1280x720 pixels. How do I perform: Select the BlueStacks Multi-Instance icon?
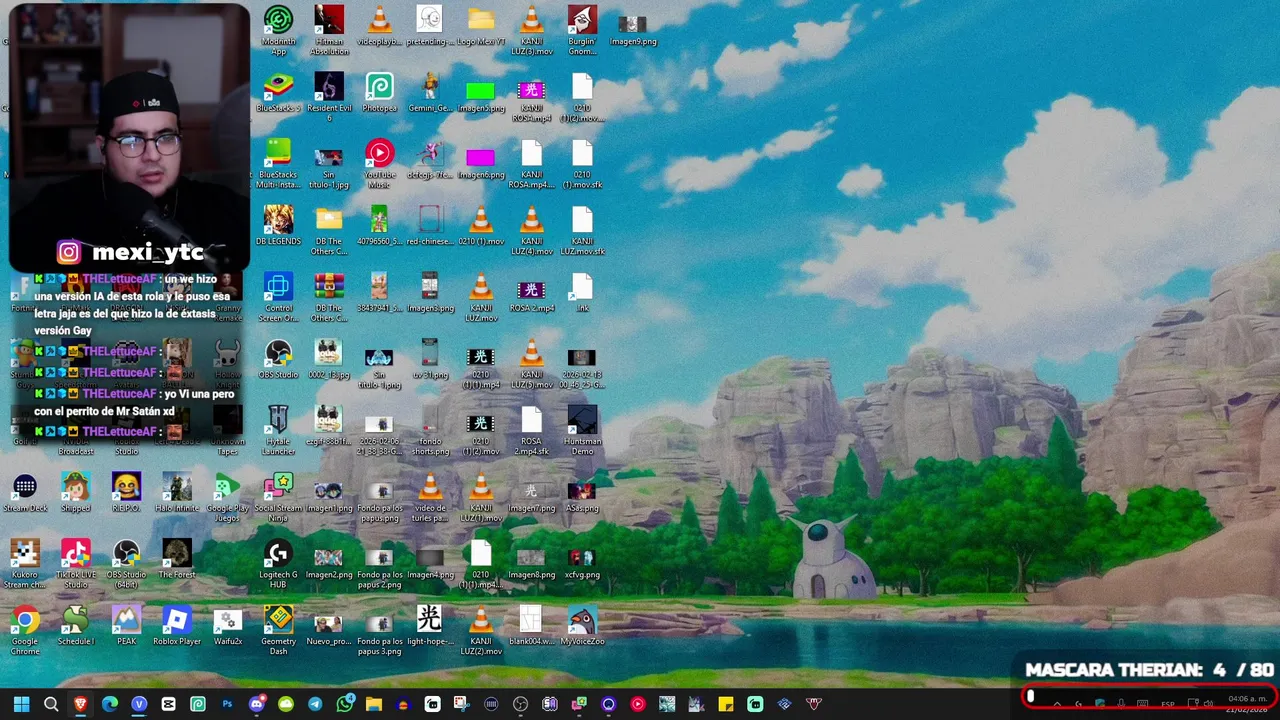[278, 163]
